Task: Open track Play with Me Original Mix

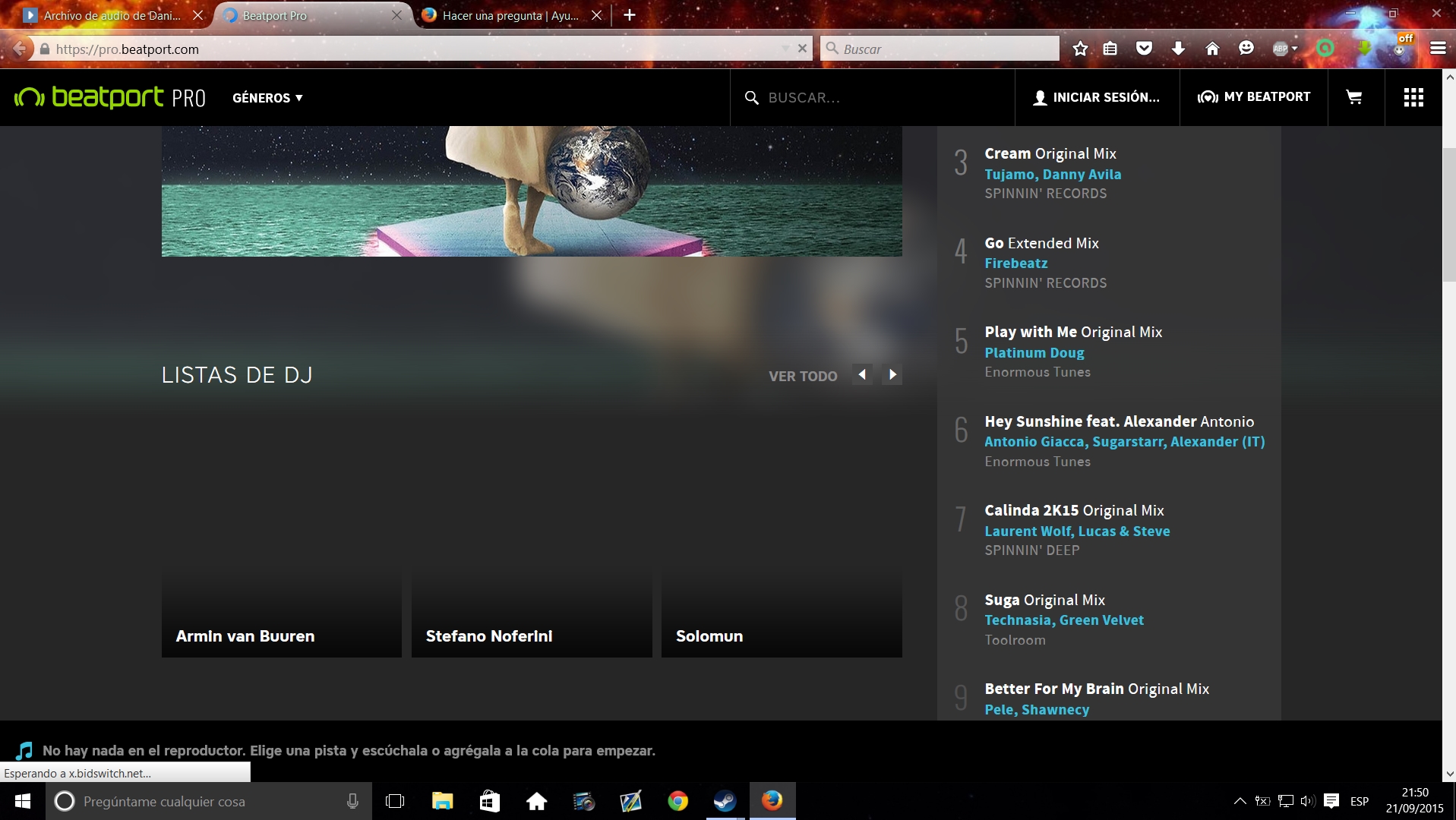Action: [1073, 332]
